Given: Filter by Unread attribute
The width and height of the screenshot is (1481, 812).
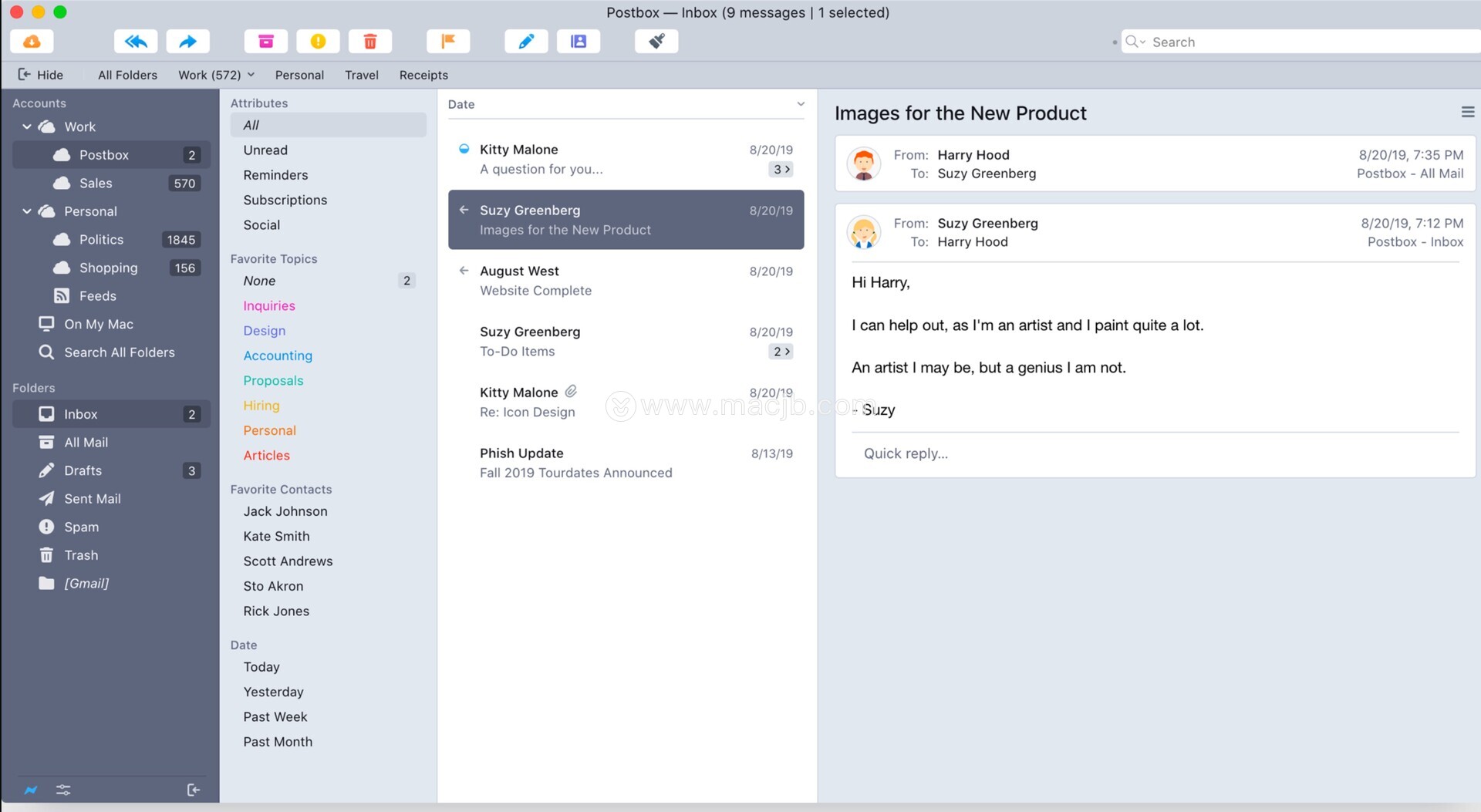Looking at the screenshot, I should (x=265, y=150).
